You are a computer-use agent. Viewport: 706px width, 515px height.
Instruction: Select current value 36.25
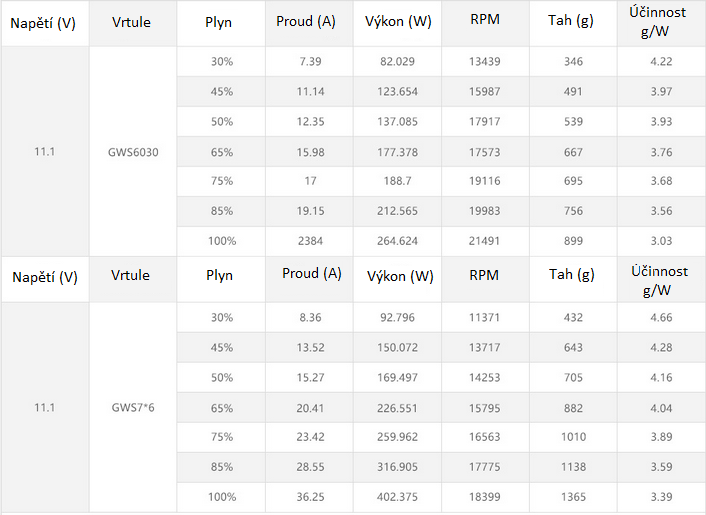point(310,497)
